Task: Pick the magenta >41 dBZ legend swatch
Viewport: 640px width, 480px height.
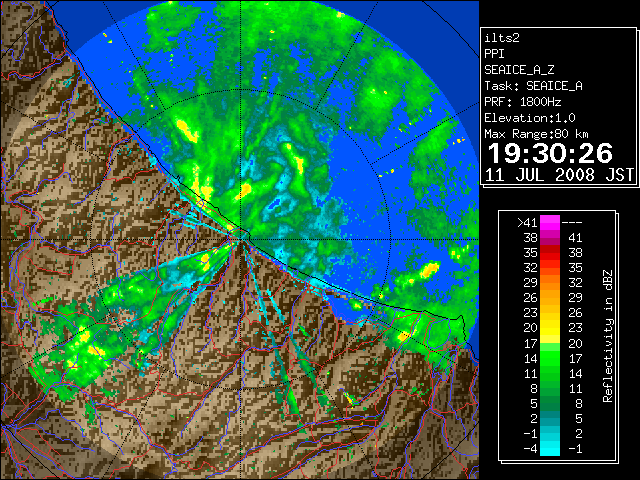Action: pos(550,222)
